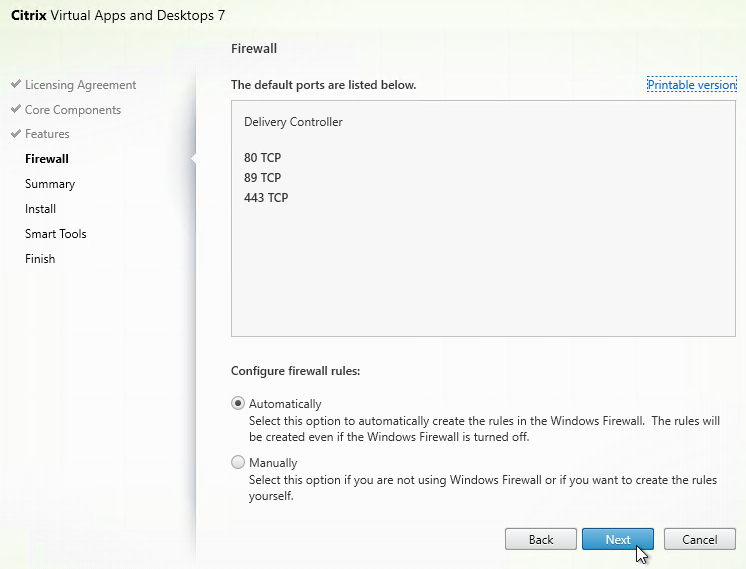Select the Smart Tools step
Viewport: 746px width, 569px height.
pos(56,234)
